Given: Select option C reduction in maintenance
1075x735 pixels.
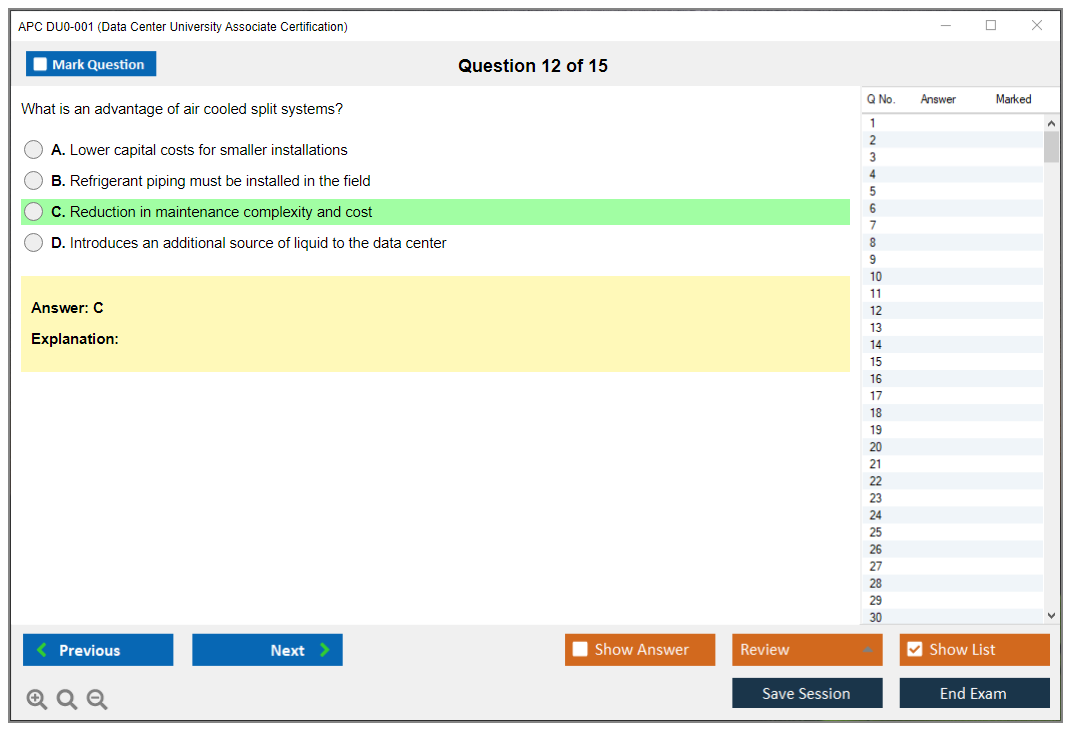Looking at the screenshot, I should [34, 212].
